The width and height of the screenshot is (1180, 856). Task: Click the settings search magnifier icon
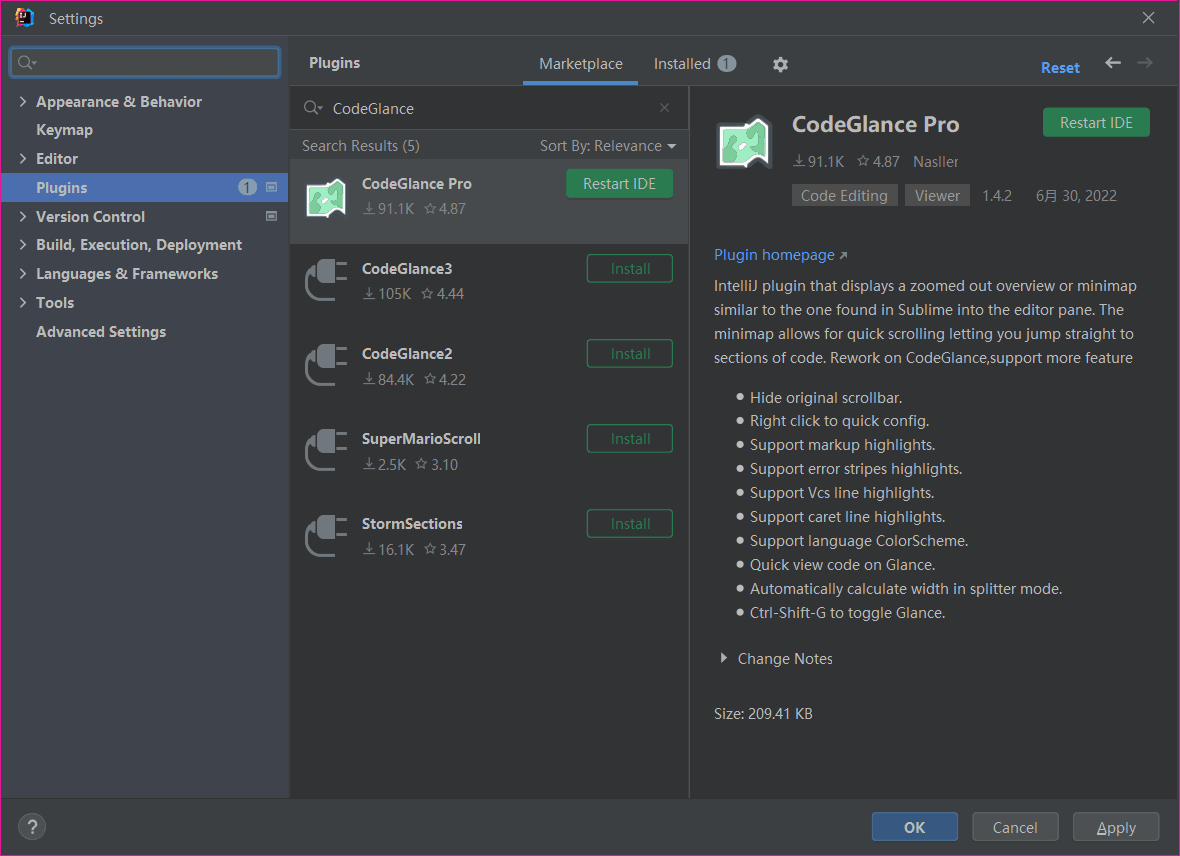[27, 62]
